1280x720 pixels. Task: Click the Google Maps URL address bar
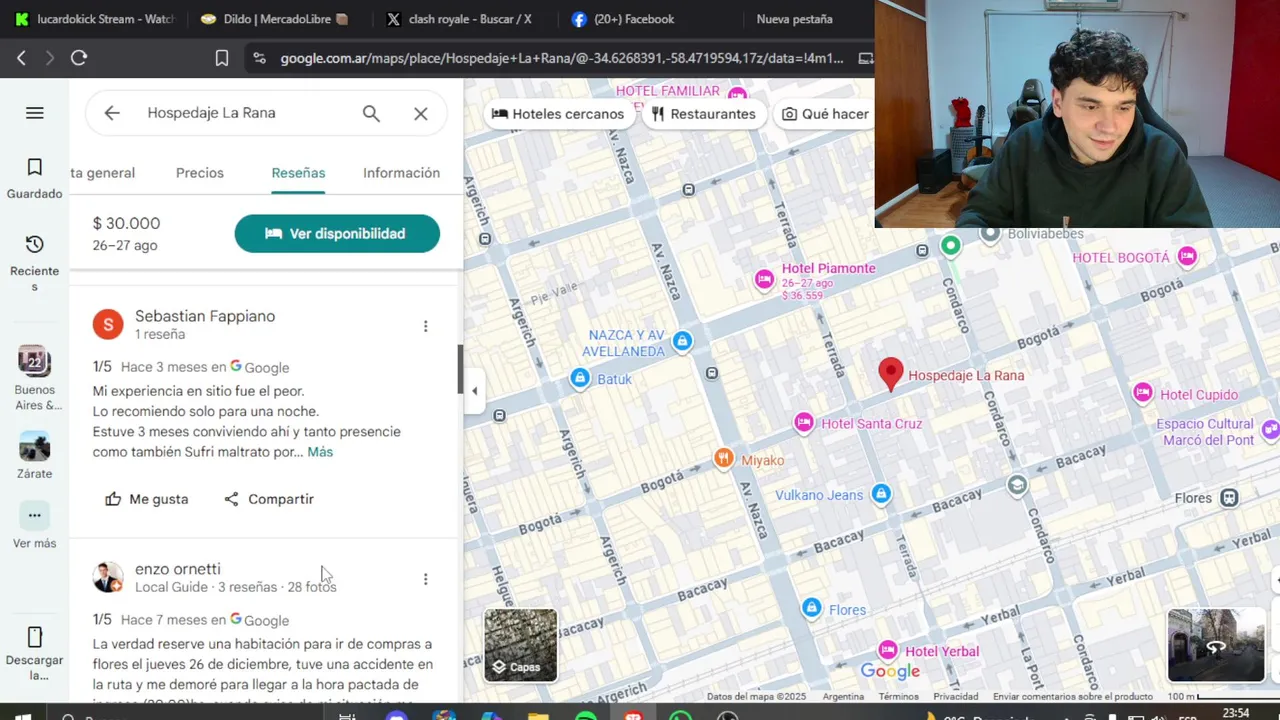pyautogui.click(x=562, y=58)
